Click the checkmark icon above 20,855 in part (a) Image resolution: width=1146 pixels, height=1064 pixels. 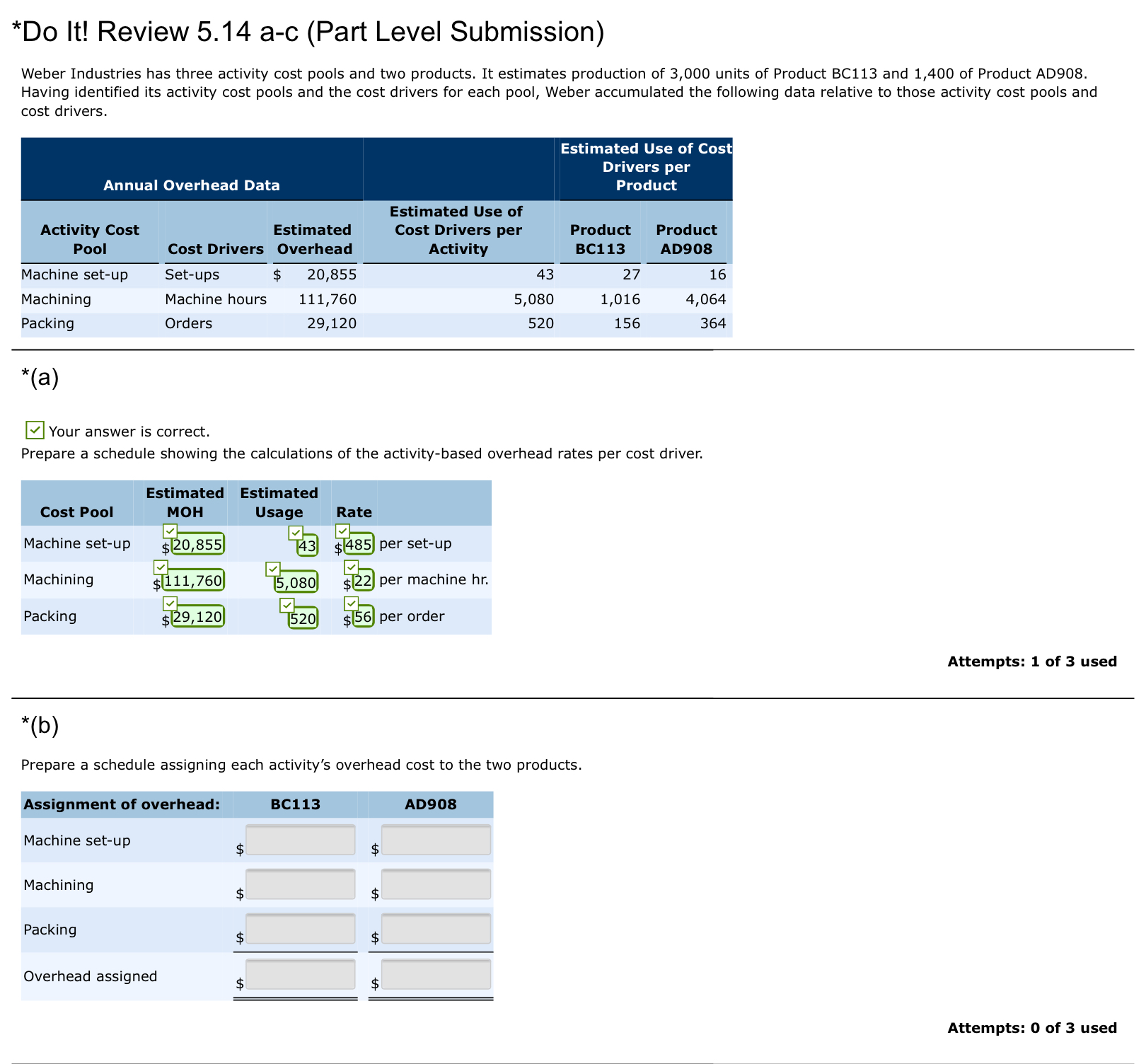point(170,531)
